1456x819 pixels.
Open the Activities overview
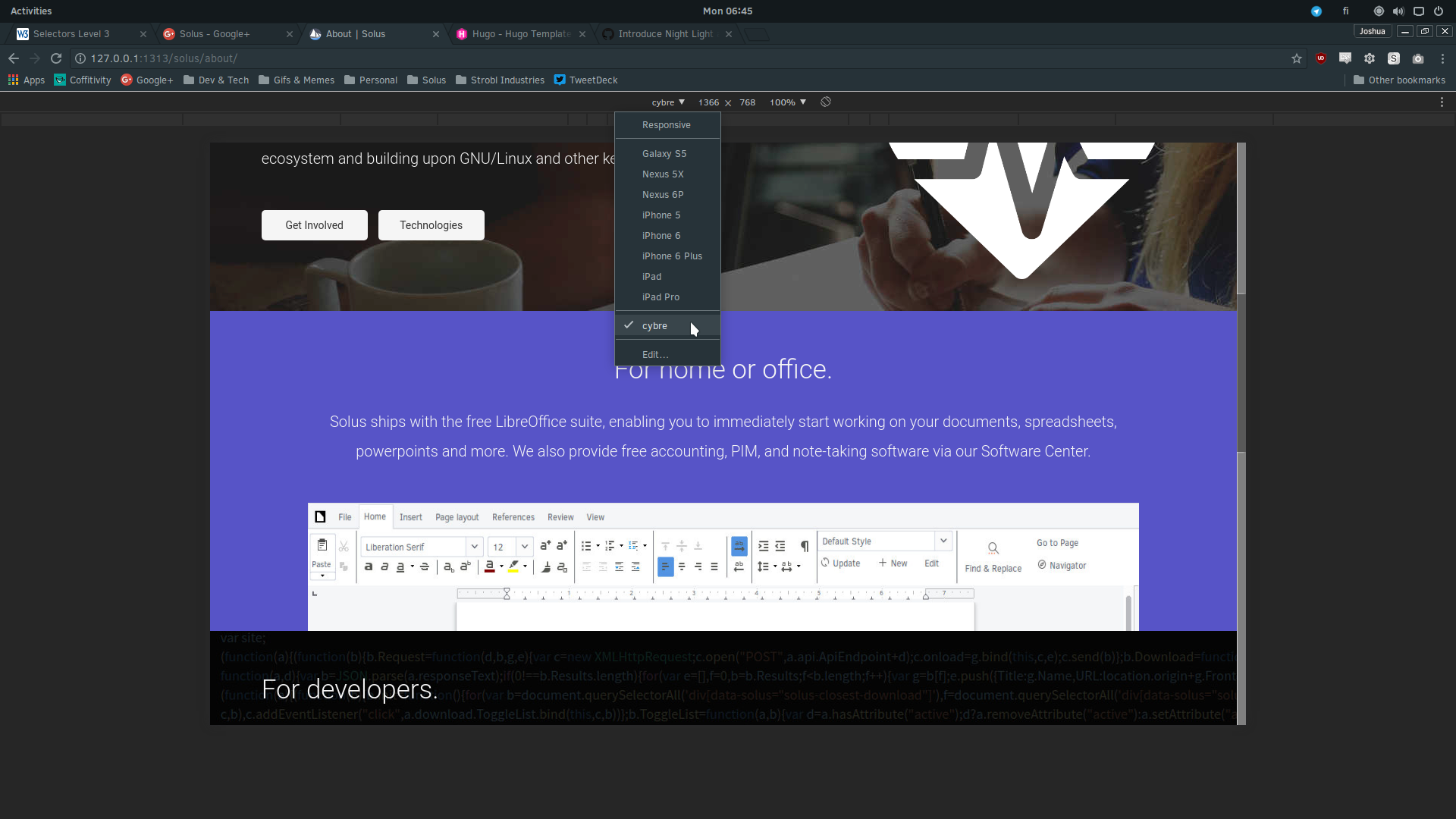pos(31,11)
